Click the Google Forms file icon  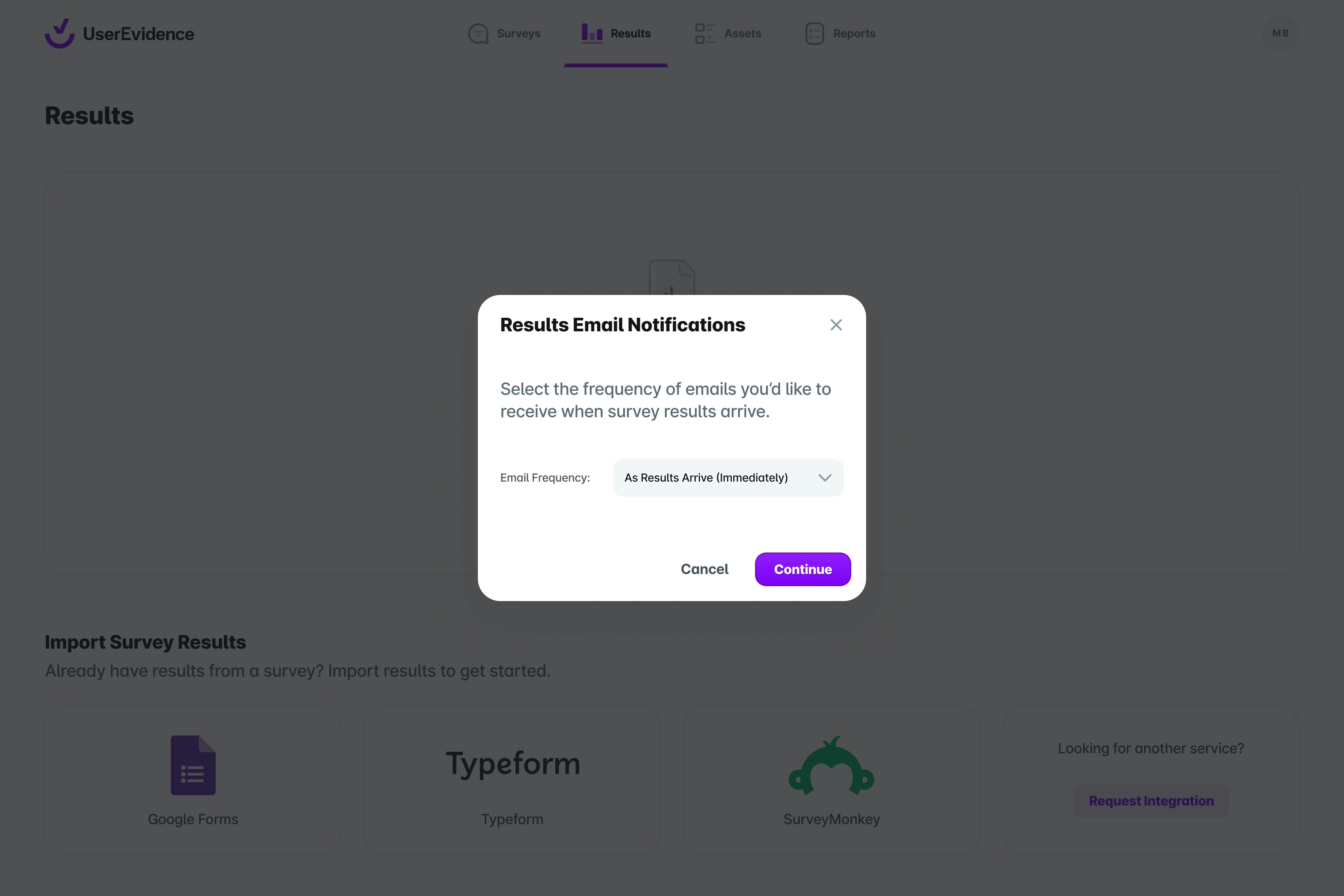pyautogui.click(x=193, y=765)
